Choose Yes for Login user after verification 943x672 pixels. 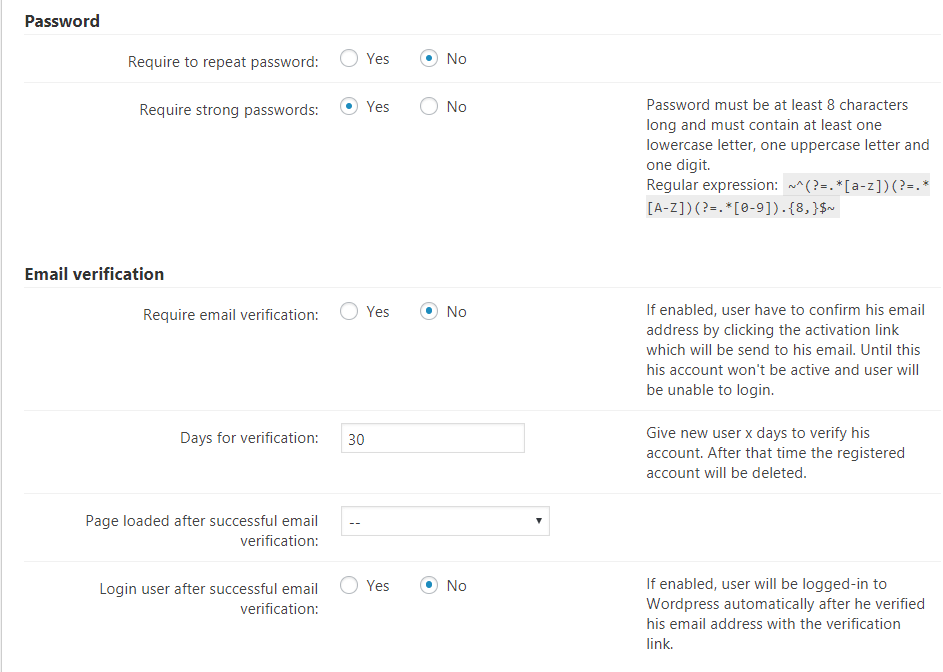[x=349, y=586]
